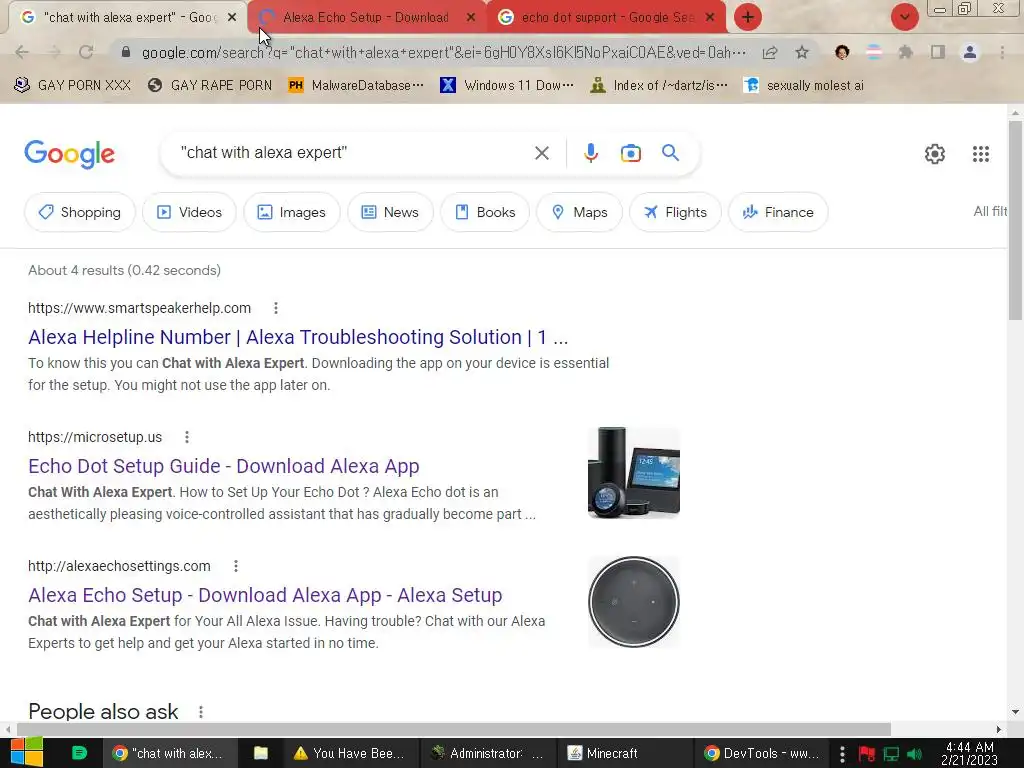Image resolution: width=1024 pixels, height=768 pixels.
Task: Show hidden tray icons overflow dots
Action: (x=842, y=754)
